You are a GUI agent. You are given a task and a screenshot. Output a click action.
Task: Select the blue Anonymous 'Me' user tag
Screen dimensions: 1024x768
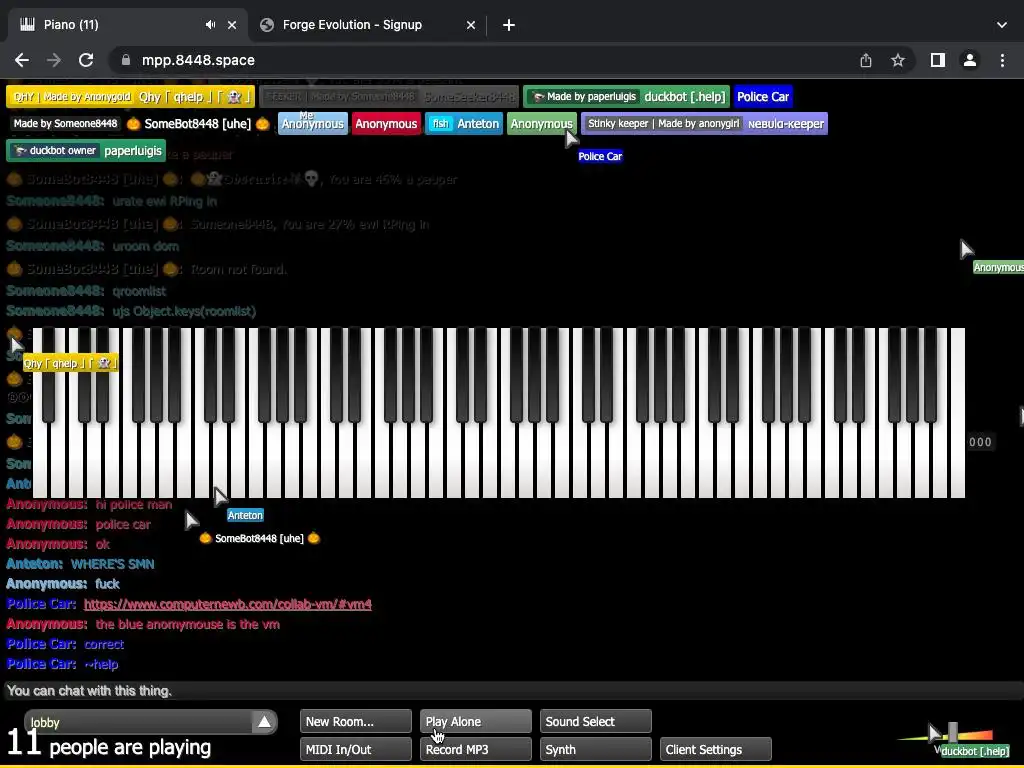coord(312,123)
